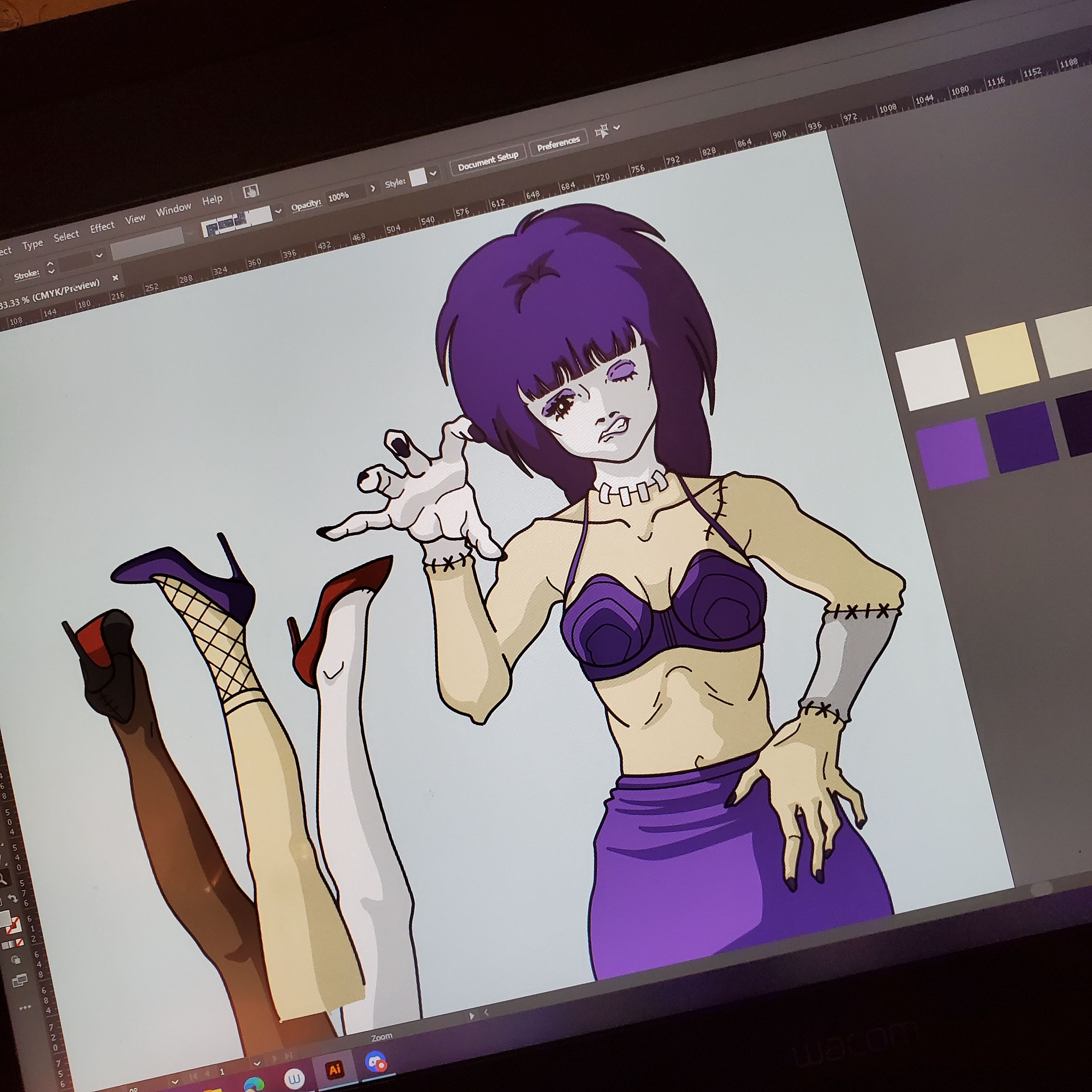Open Microsoft Edge in the taskbar
This screenshot has width=1092, height=1092.
pyautogui.click(x=254, y=1084)
